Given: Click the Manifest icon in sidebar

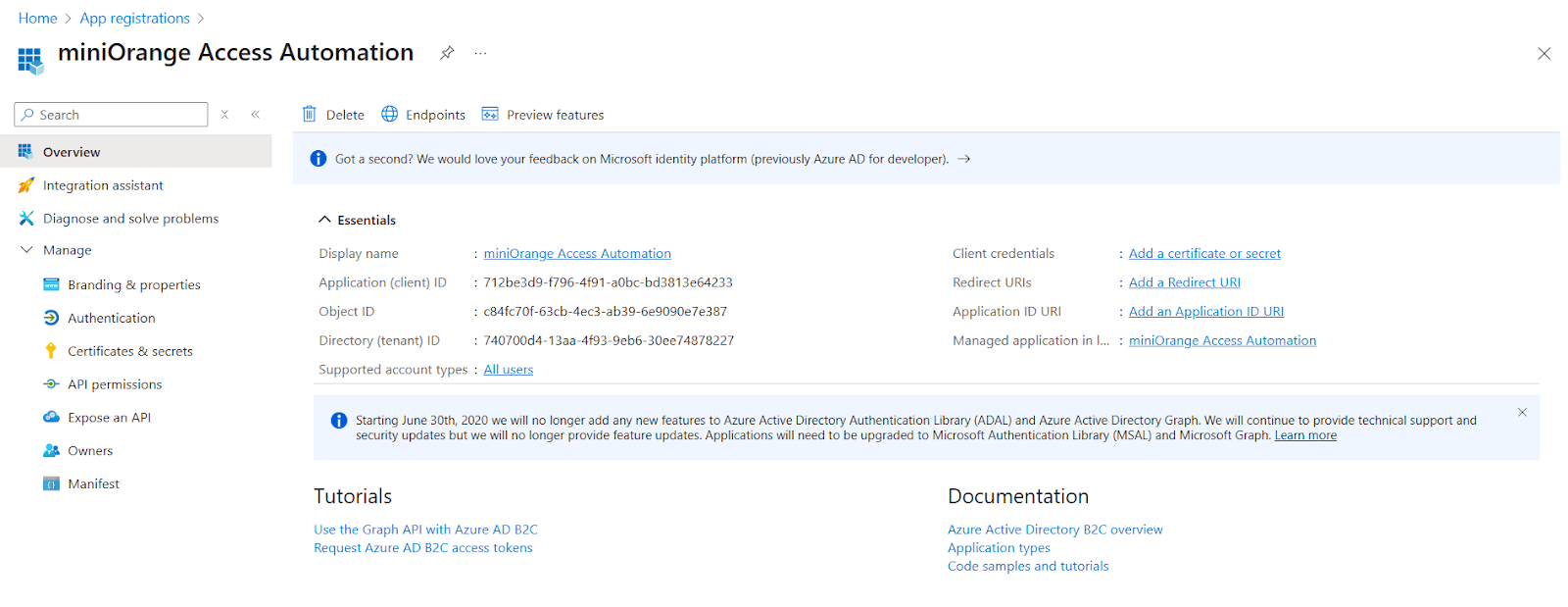Looking at the screenshot, I should [51, 483].
